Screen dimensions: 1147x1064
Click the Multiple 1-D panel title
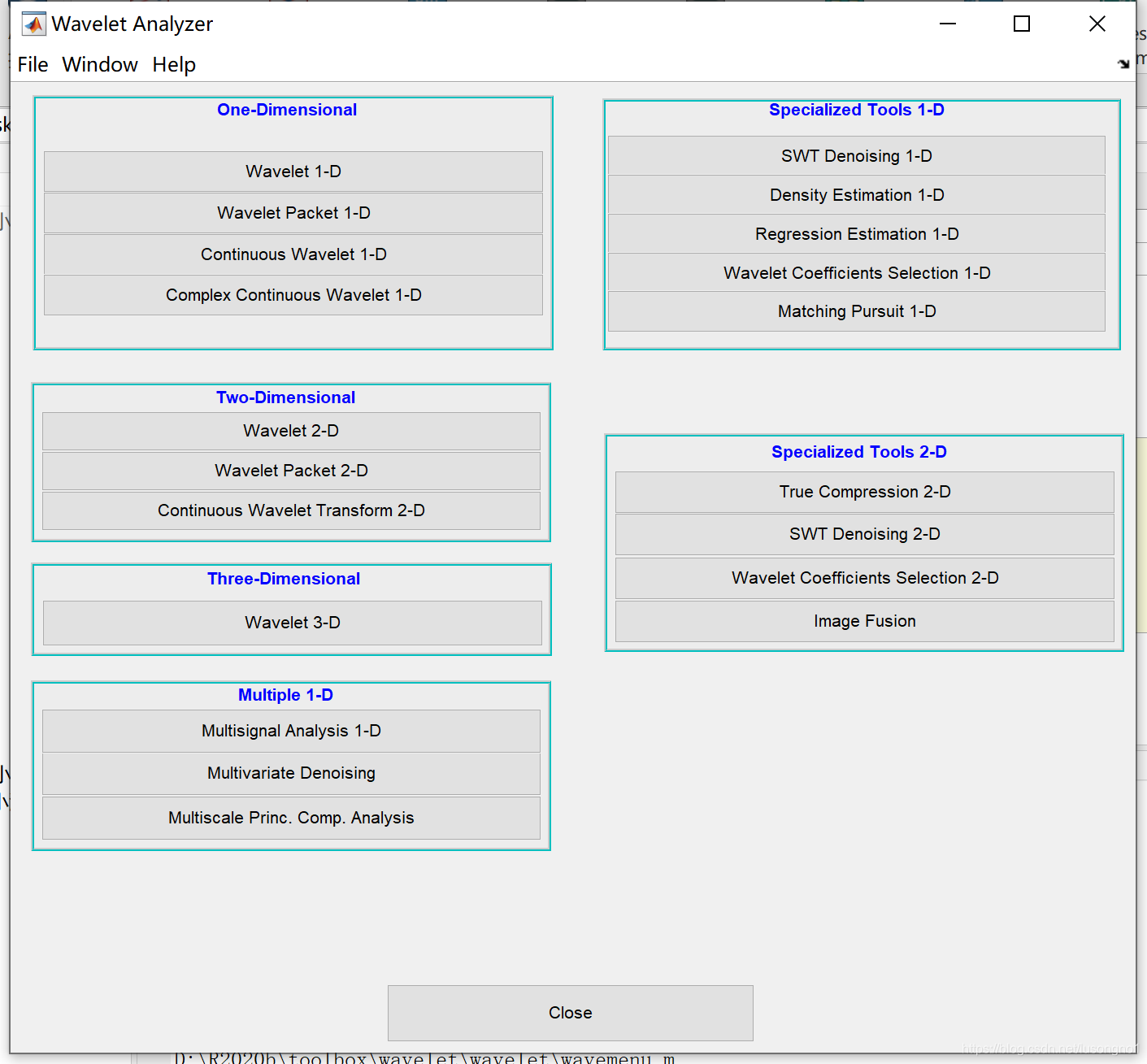pyautogui.click(x=285, y=695)
